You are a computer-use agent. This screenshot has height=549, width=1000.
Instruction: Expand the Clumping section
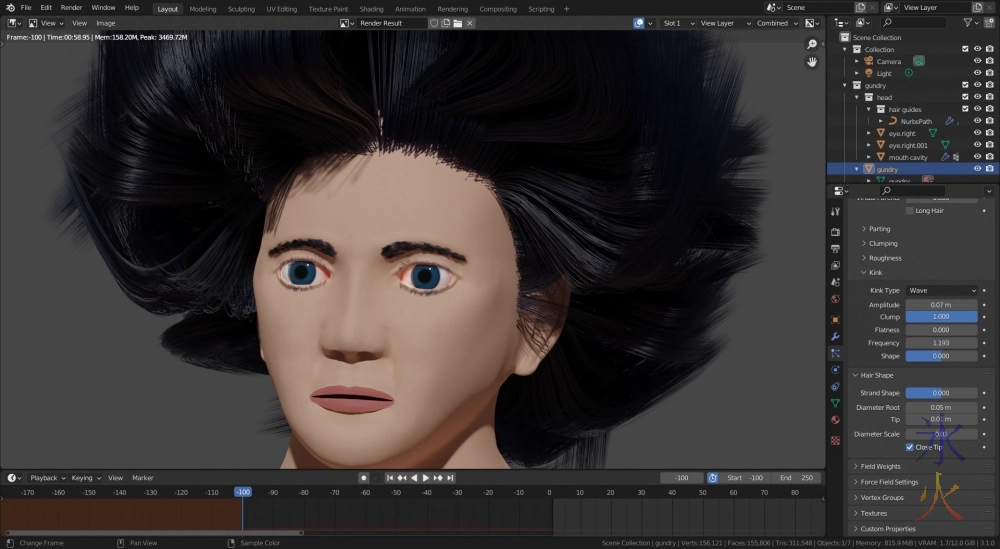[882, 243]
